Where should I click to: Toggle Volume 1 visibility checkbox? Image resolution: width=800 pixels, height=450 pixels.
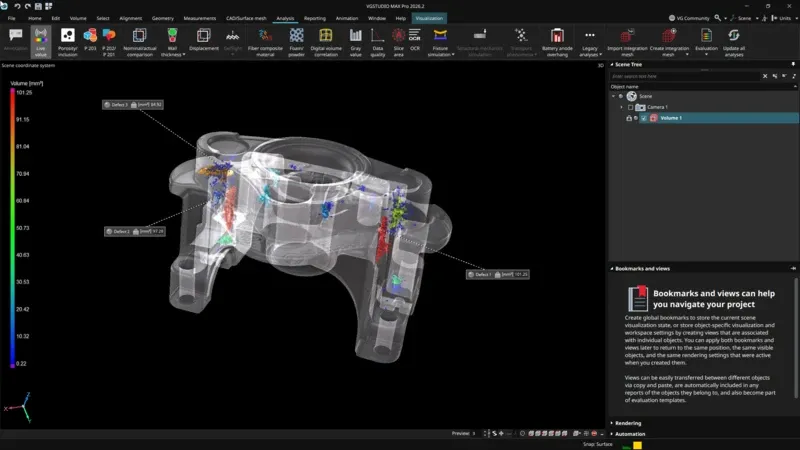pyautogui.click(x=644, y=118)
